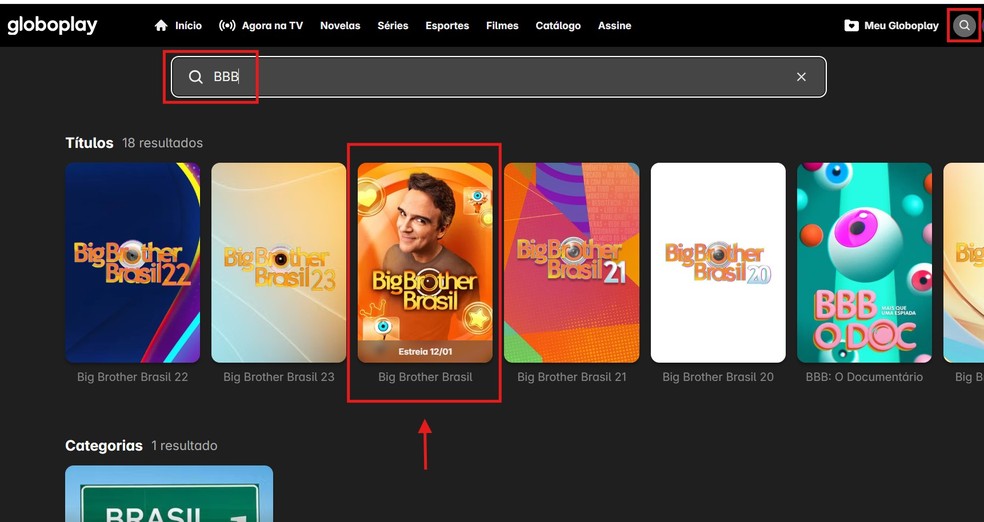Screen dimensions: 984x522
Task: Click the 'Big Brother Brasil 23' title text
Action: pyautogui.click(x=279, y=377)
